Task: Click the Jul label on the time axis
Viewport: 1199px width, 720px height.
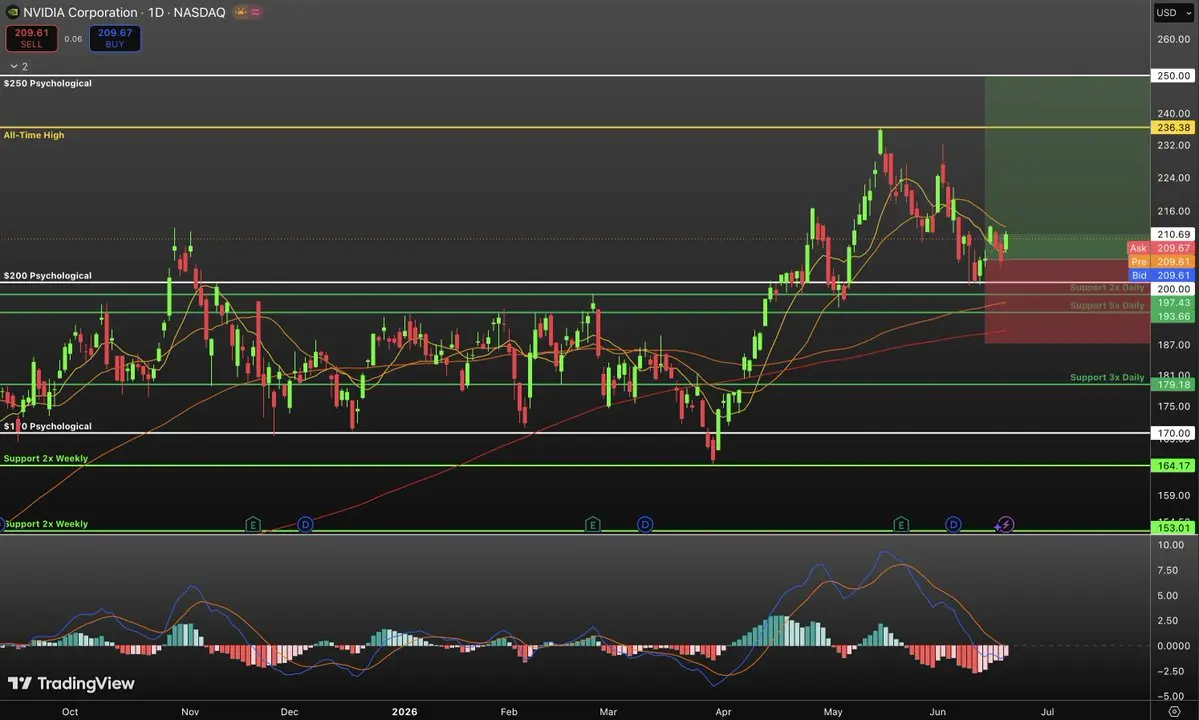Action: [x=1048, y=712]
